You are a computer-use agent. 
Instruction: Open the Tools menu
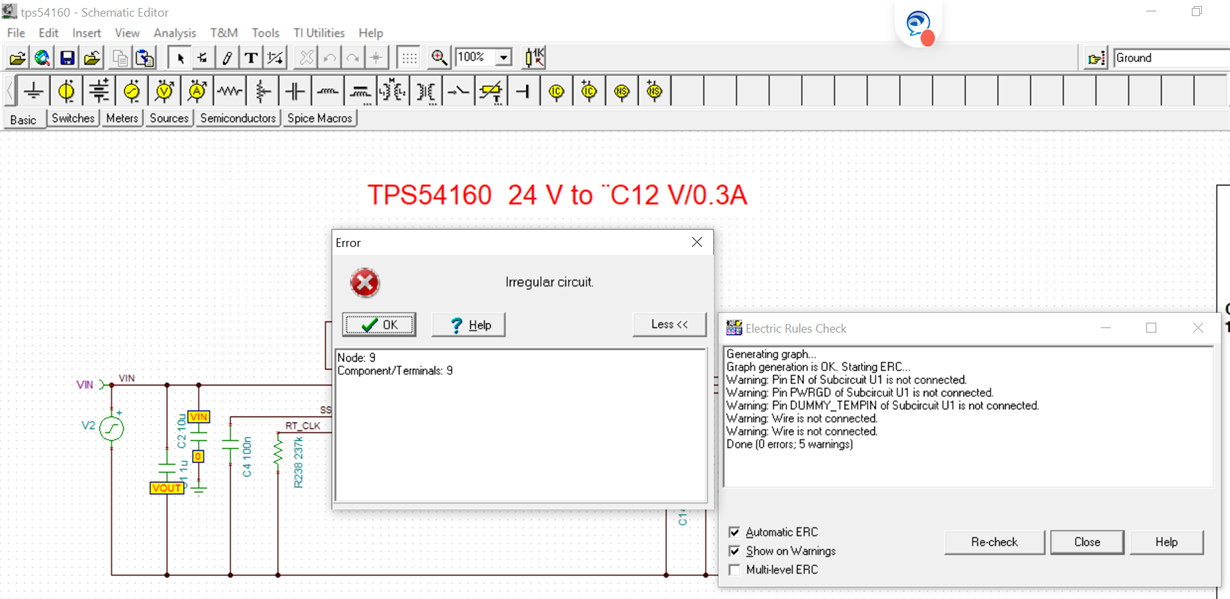pyautogui.click(x=266, y=33)
